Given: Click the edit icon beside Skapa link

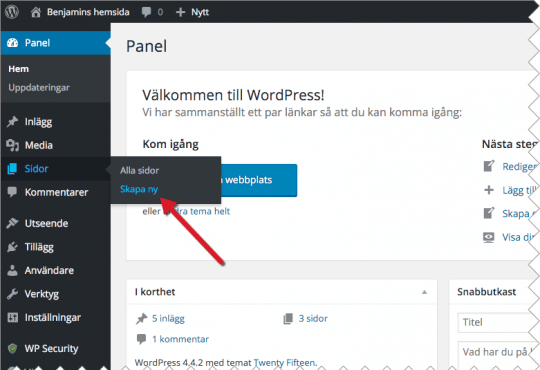Looking at the screenshot, I should 489,213.
